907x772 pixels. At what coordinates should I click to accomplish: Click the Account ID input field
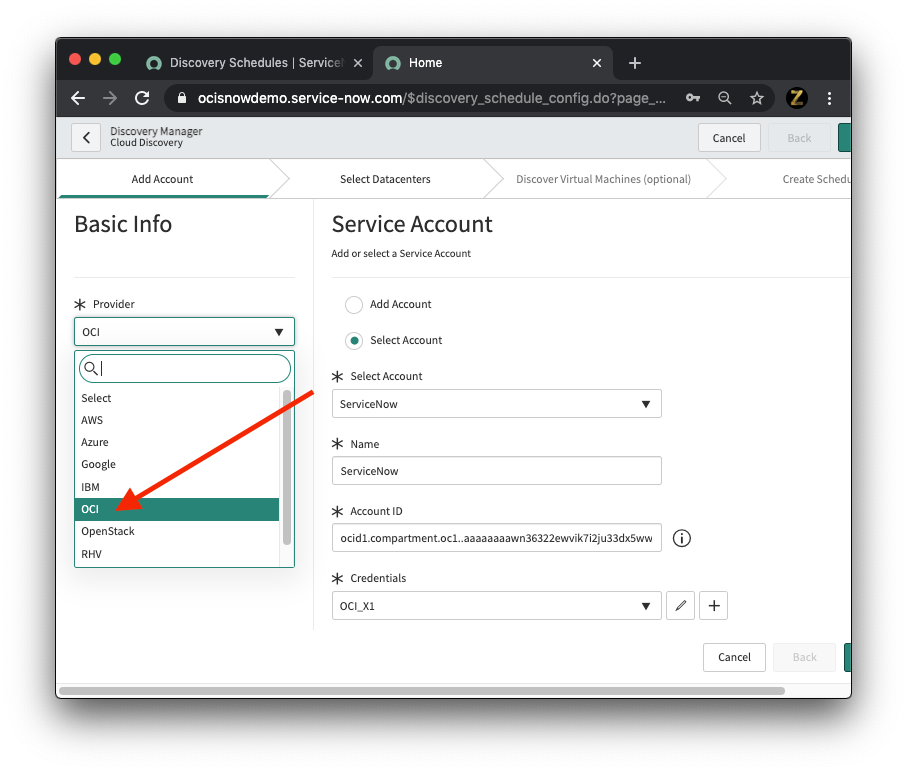tap(496, 538)
